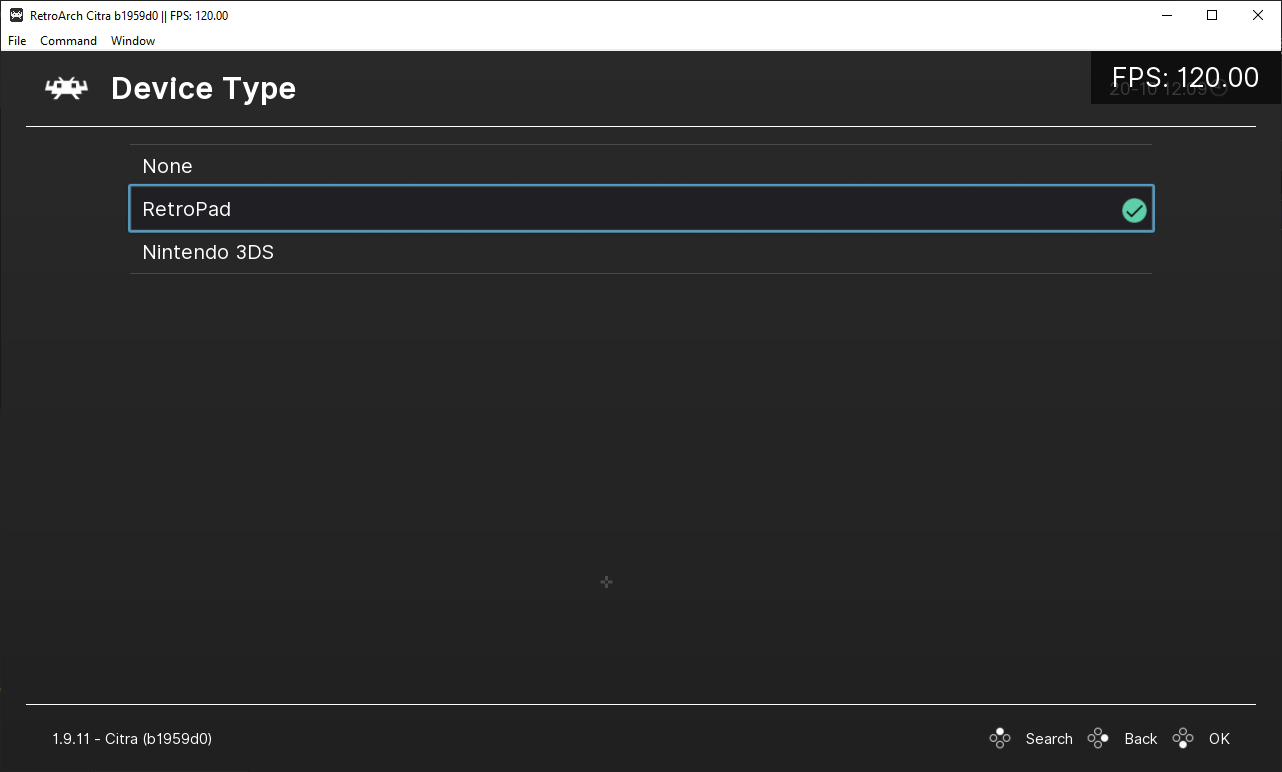Click the green checkmark on RetroPad

point(1133,210)
